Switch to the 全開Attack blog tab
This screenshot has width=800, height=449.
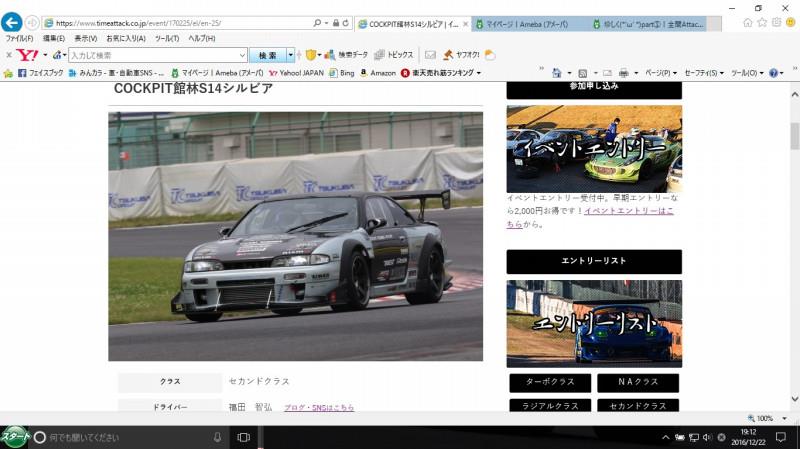tap(648, 24)
